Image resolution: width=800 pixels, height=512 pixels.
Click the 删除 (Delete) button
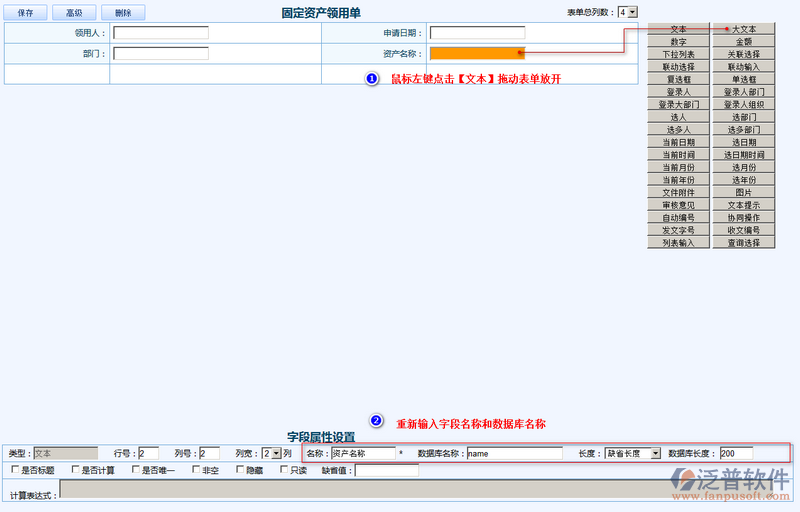coord(122,13)
